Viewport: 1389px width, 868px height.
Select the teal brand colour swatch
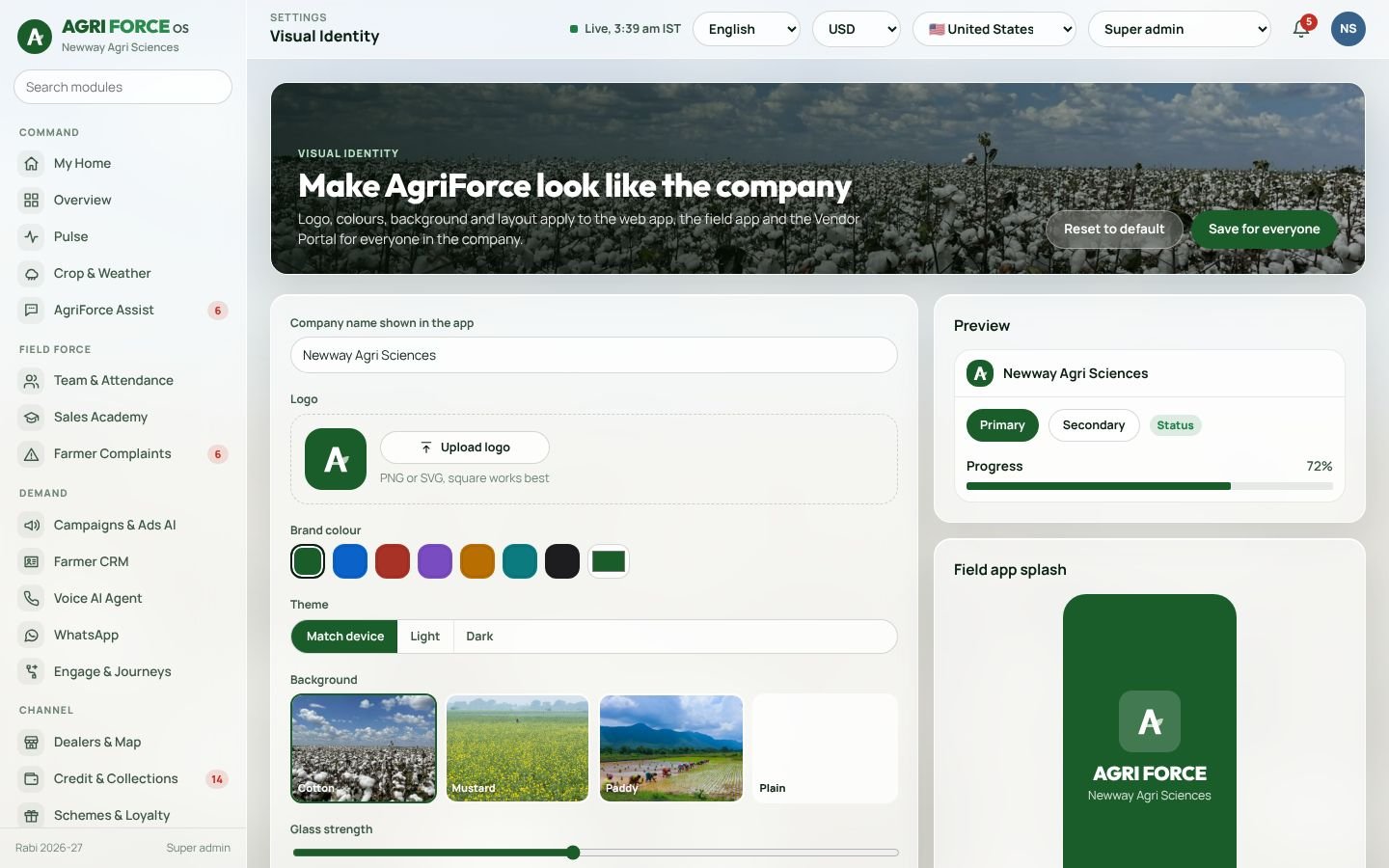[520, 561]
